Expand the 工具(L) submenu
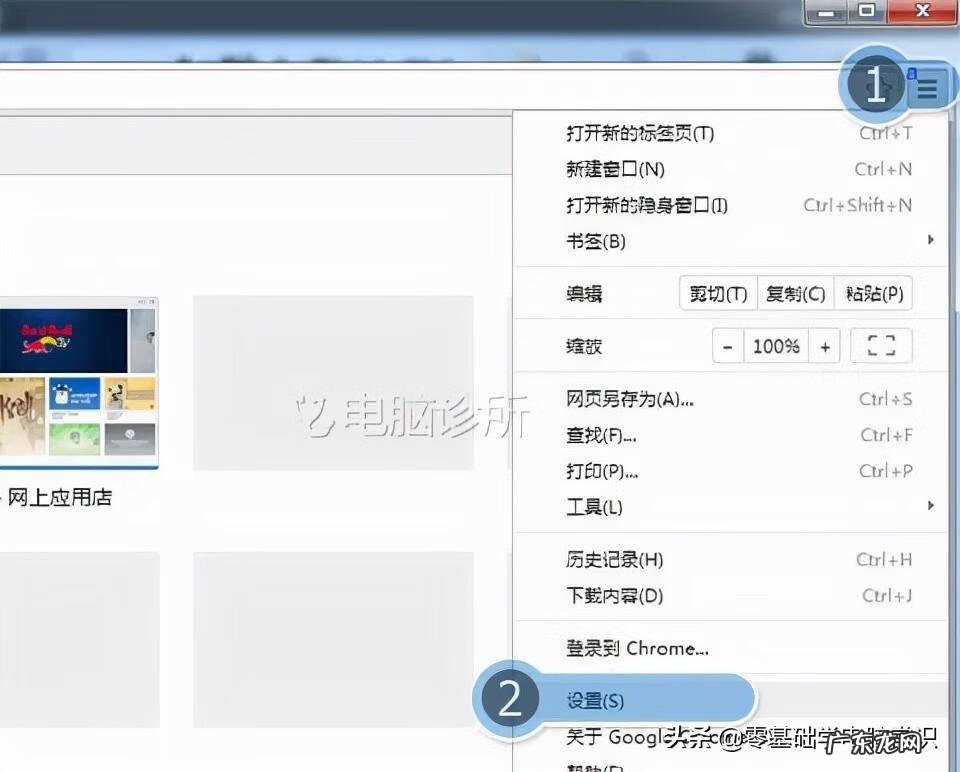Viewport: 960px width, 772px height. tap(594, 507)
